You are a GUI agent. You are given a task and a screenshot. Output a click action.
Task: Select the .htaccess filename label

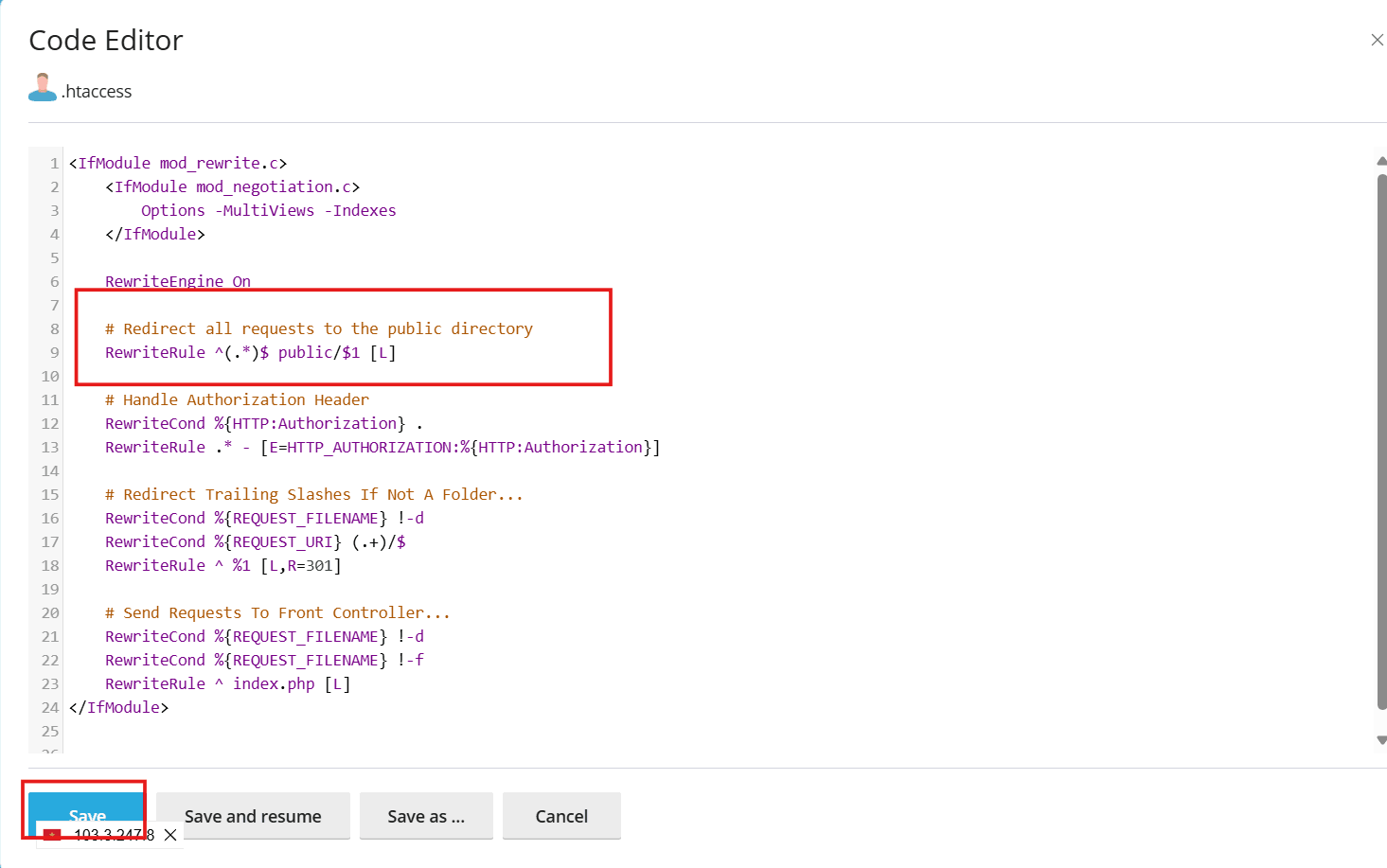coord(98,91)
